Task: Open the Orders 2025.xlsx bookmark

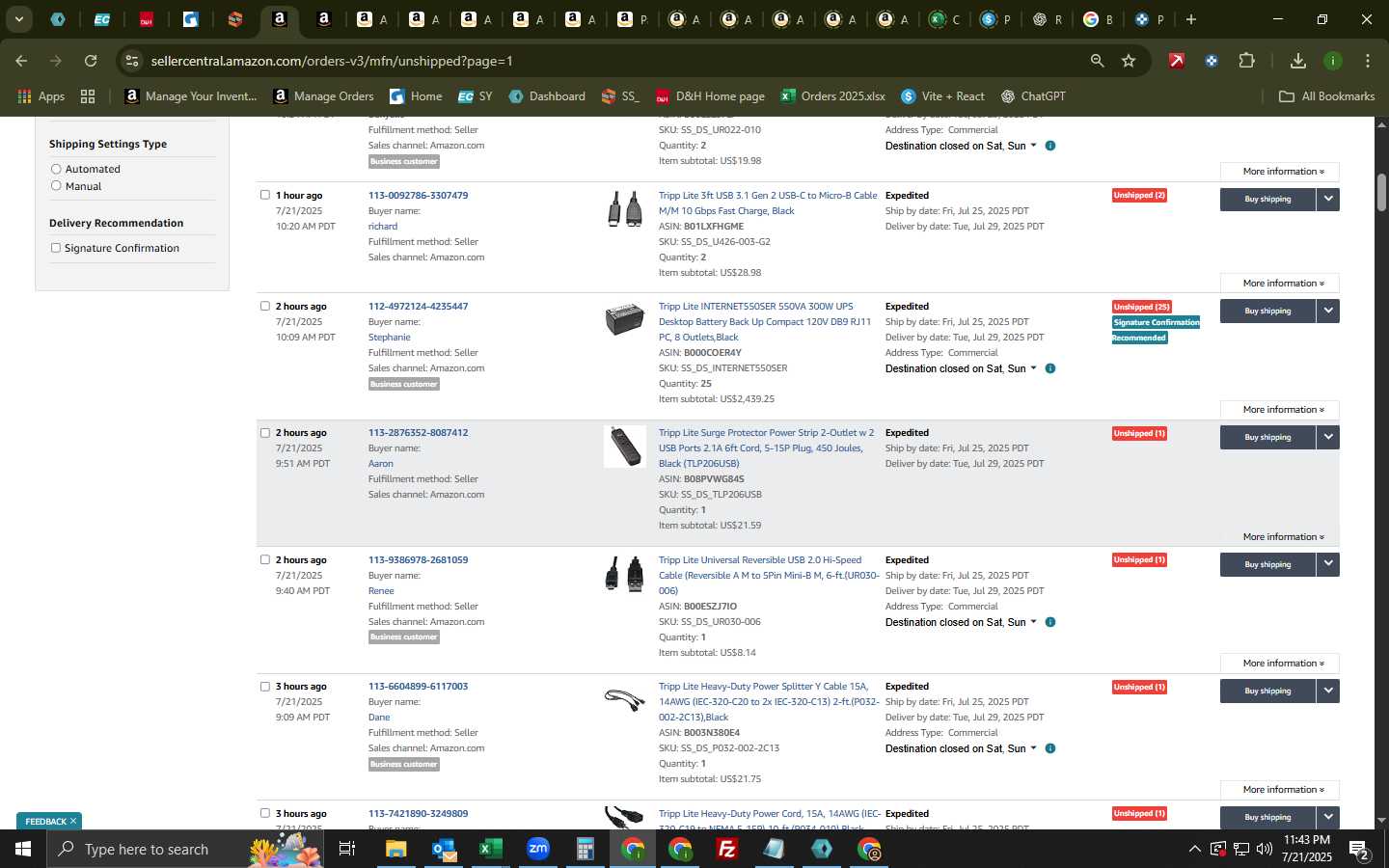Action: click(x=832, y=96)
